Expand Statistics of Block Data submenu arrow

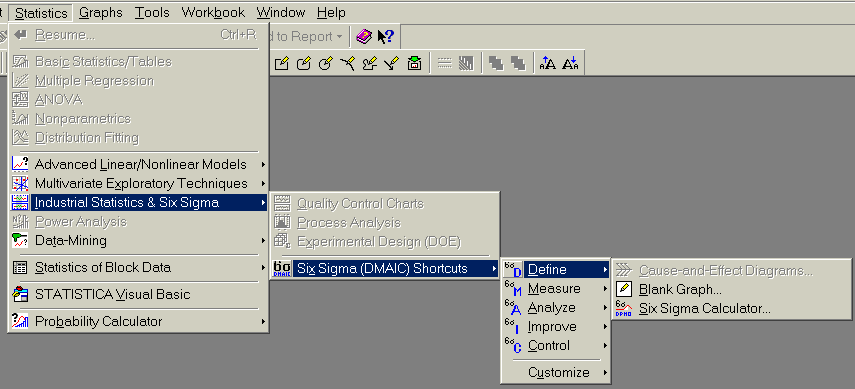[263, 267]
